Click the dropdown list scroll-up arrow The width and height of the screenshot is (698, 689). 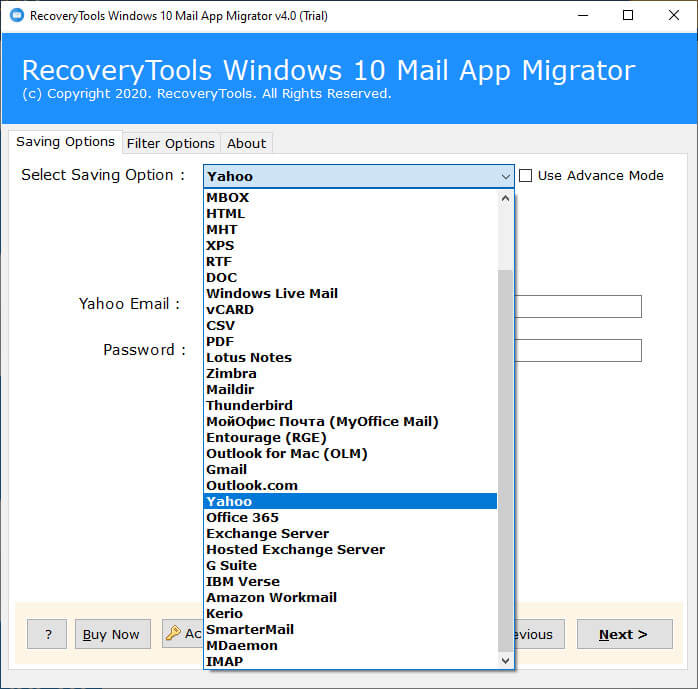click(505, 199)
